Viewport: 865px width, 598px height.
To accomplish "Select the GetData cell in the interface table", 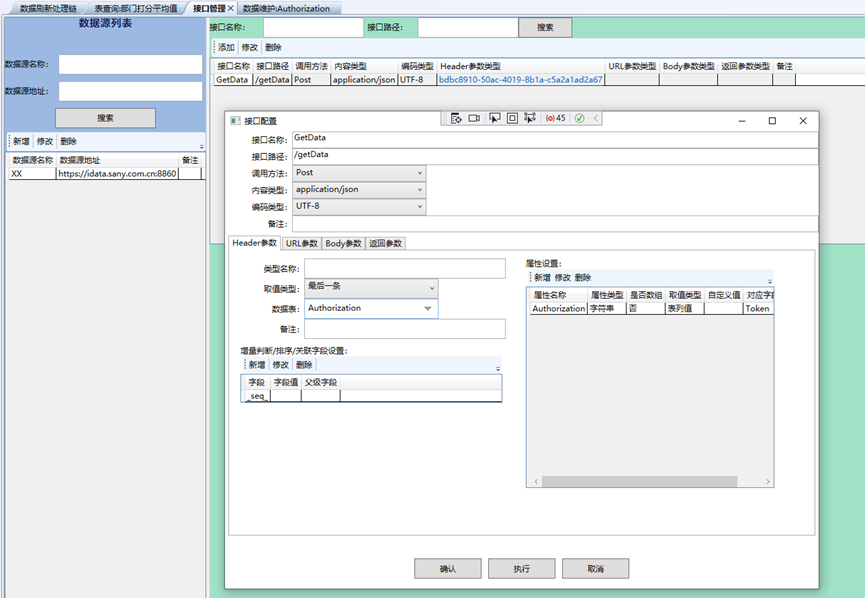I will click(x=233, y=79).
